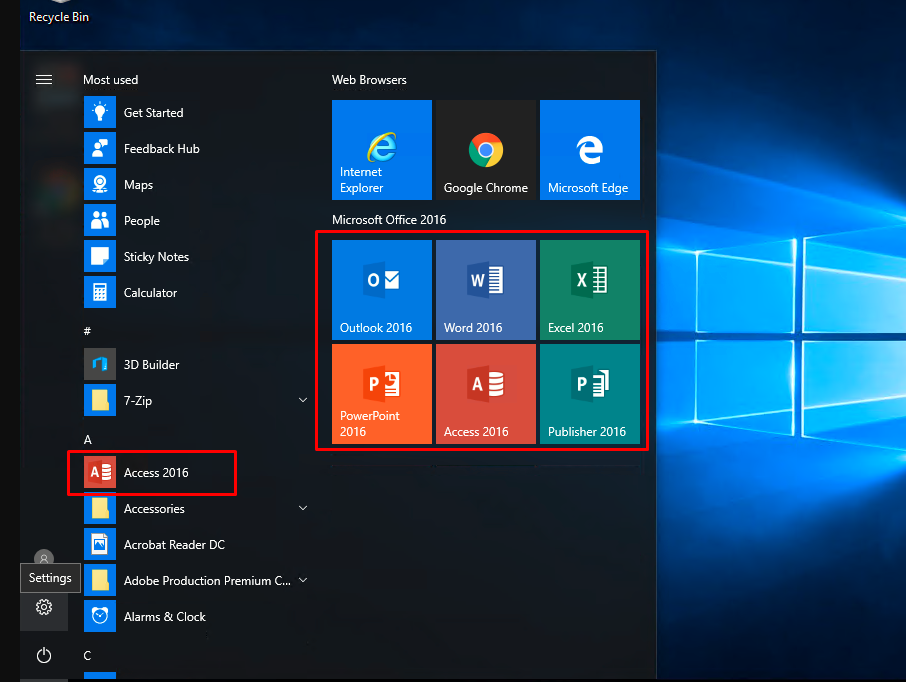Click the Web Browsers group header
906x682 pixels.
(x=369, y=80)
